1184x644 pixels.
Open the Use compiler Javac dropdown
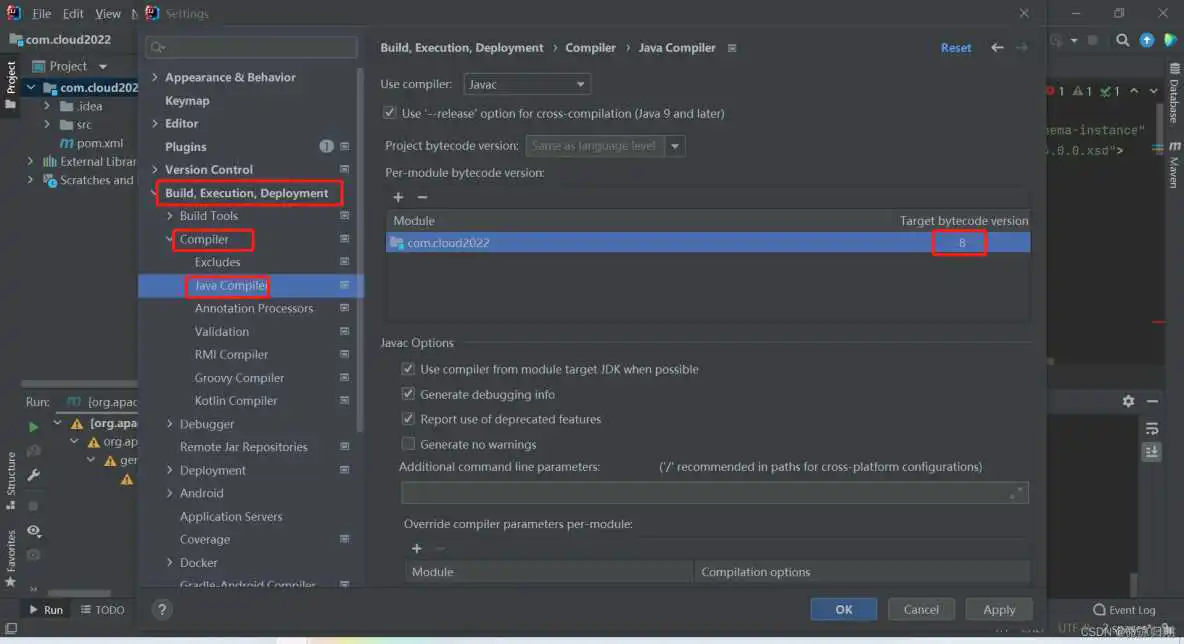pyautogui.click(x=527, y=85)
